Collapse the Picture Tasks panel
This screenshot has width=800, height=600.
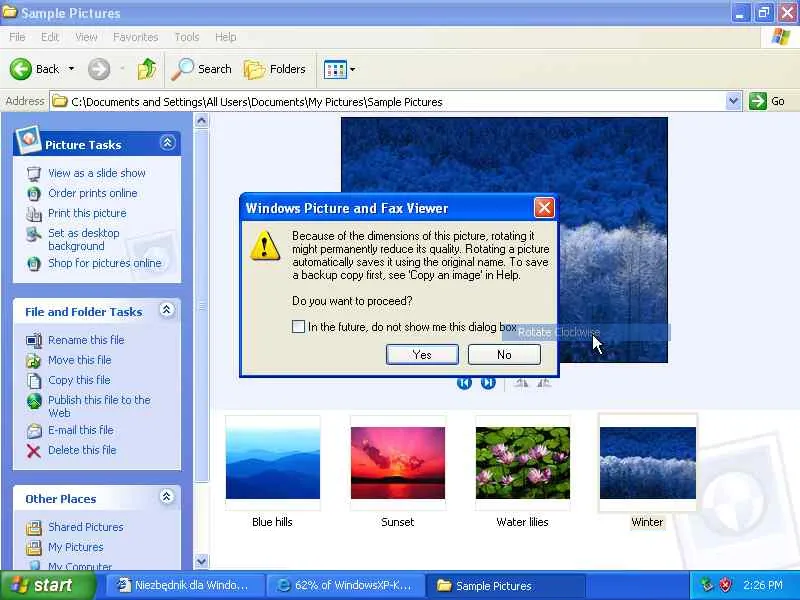tap(167, 143)
